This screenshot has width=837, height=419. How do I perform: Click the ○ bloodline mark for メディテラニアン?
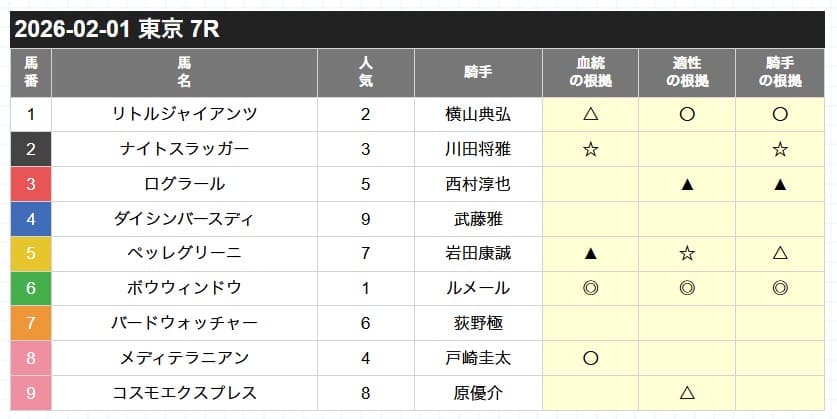click(589, 358)
